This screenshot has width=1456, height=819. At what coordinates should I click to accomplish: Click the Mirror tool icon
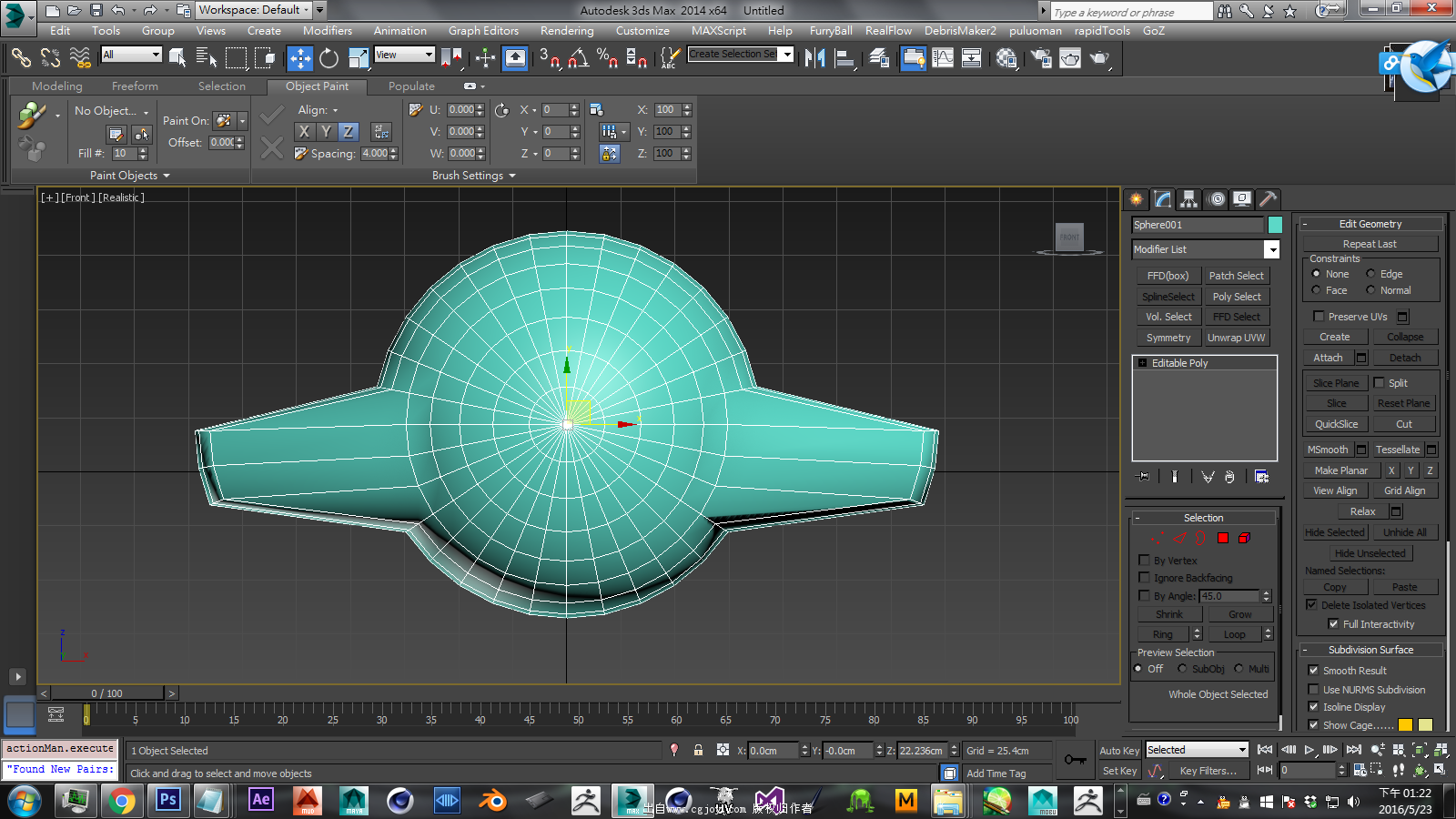point(814,58)
